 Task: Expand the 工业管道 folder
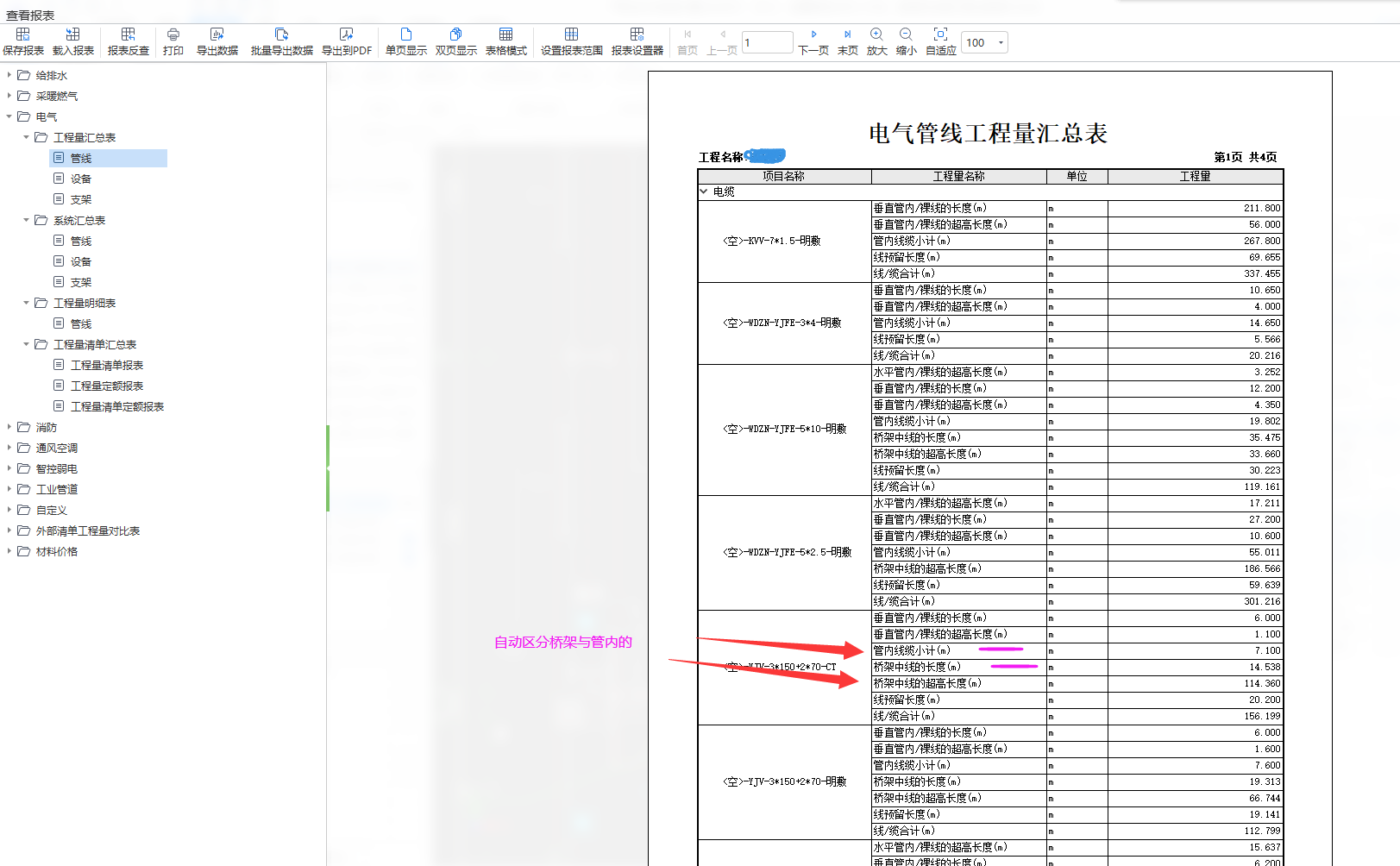tap(9, 489)
